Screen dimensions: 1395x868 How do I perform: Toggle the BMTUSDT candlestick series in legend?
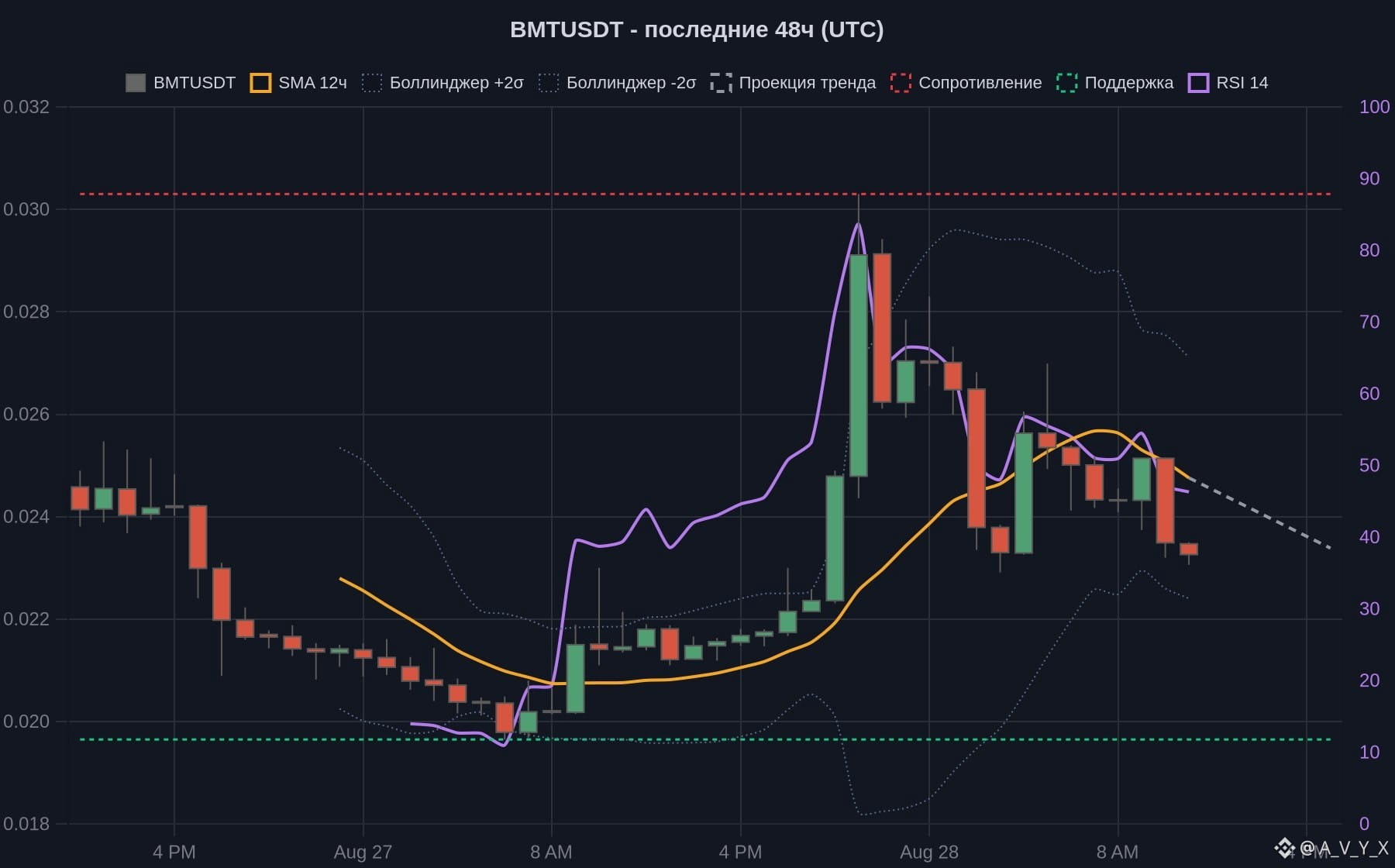[x=181, y=83]
